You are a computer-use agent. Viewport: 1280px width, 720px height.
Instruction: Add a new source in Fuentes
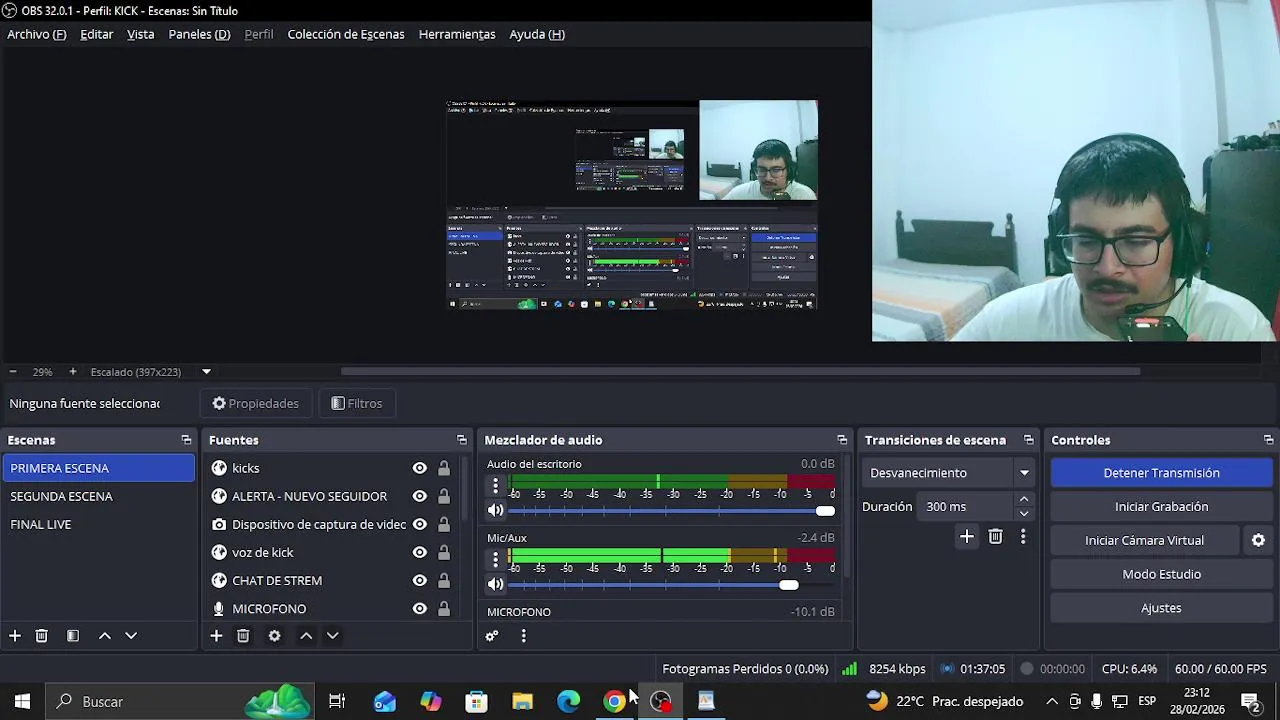click(x=216, y=636)
